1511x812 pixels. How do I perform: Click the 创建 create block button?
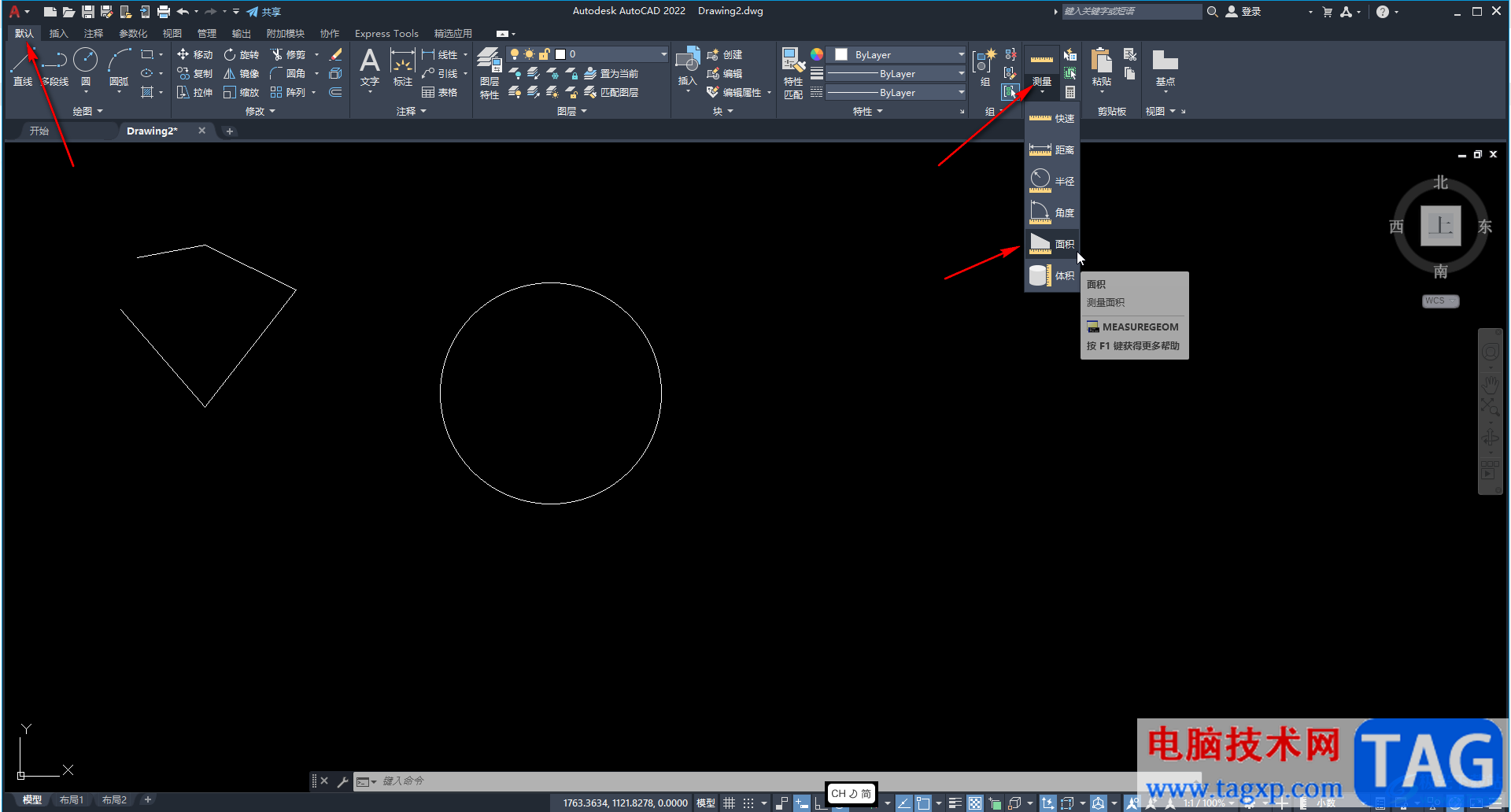pos(724,54)
